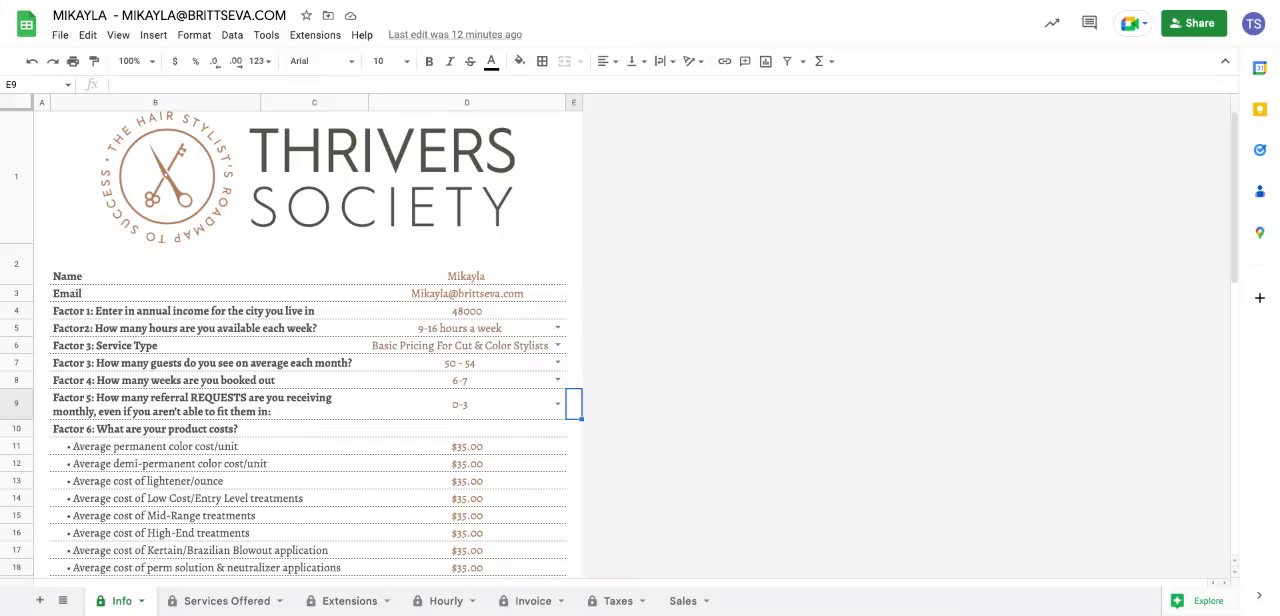Viewport: 1280px width, 616px height.
Task: Add a new sheet
Action: pos(40,600)
